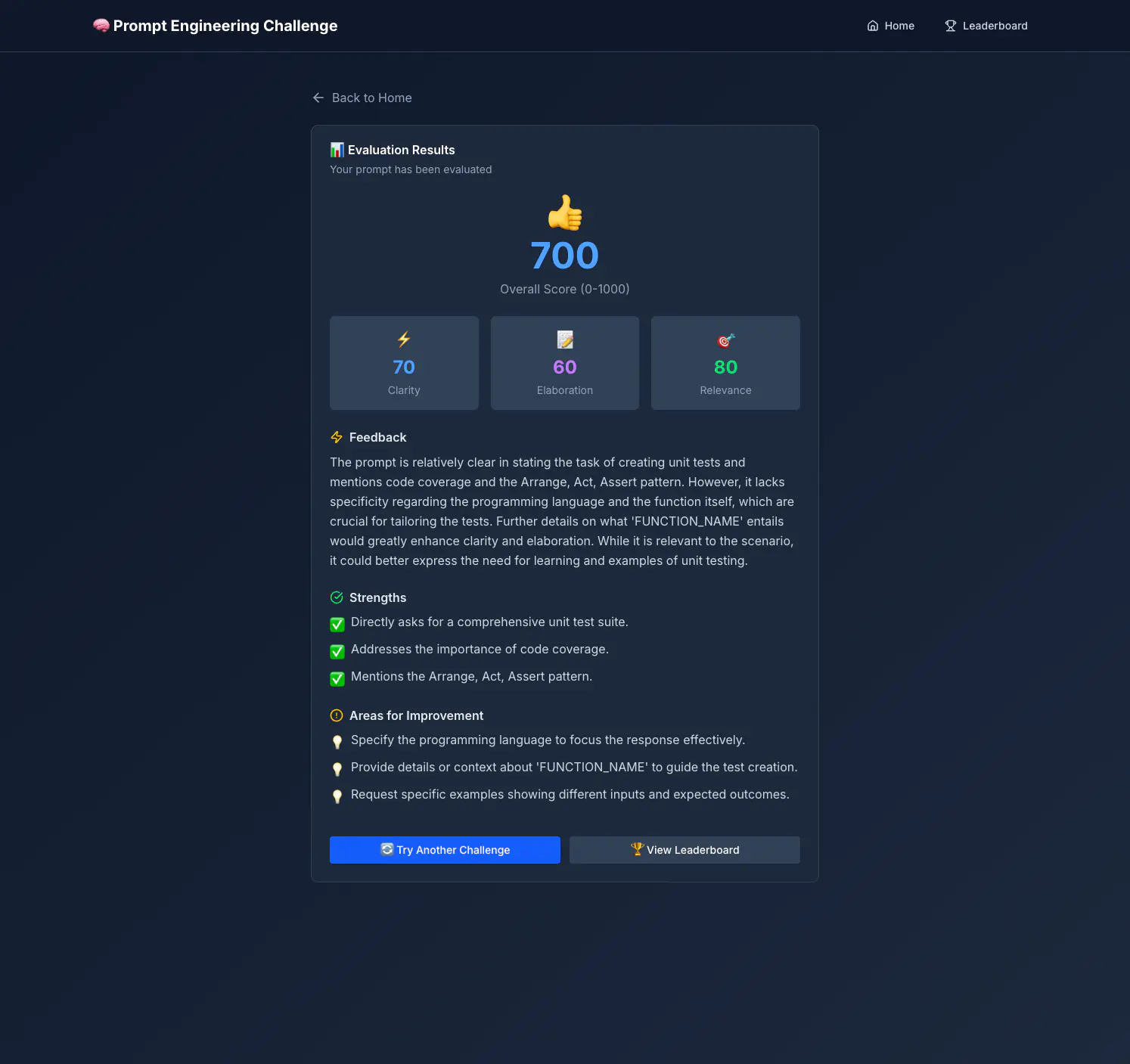Click the house icon in navigation bar
Screen dimensions: 1130x1064
point(872,25)
